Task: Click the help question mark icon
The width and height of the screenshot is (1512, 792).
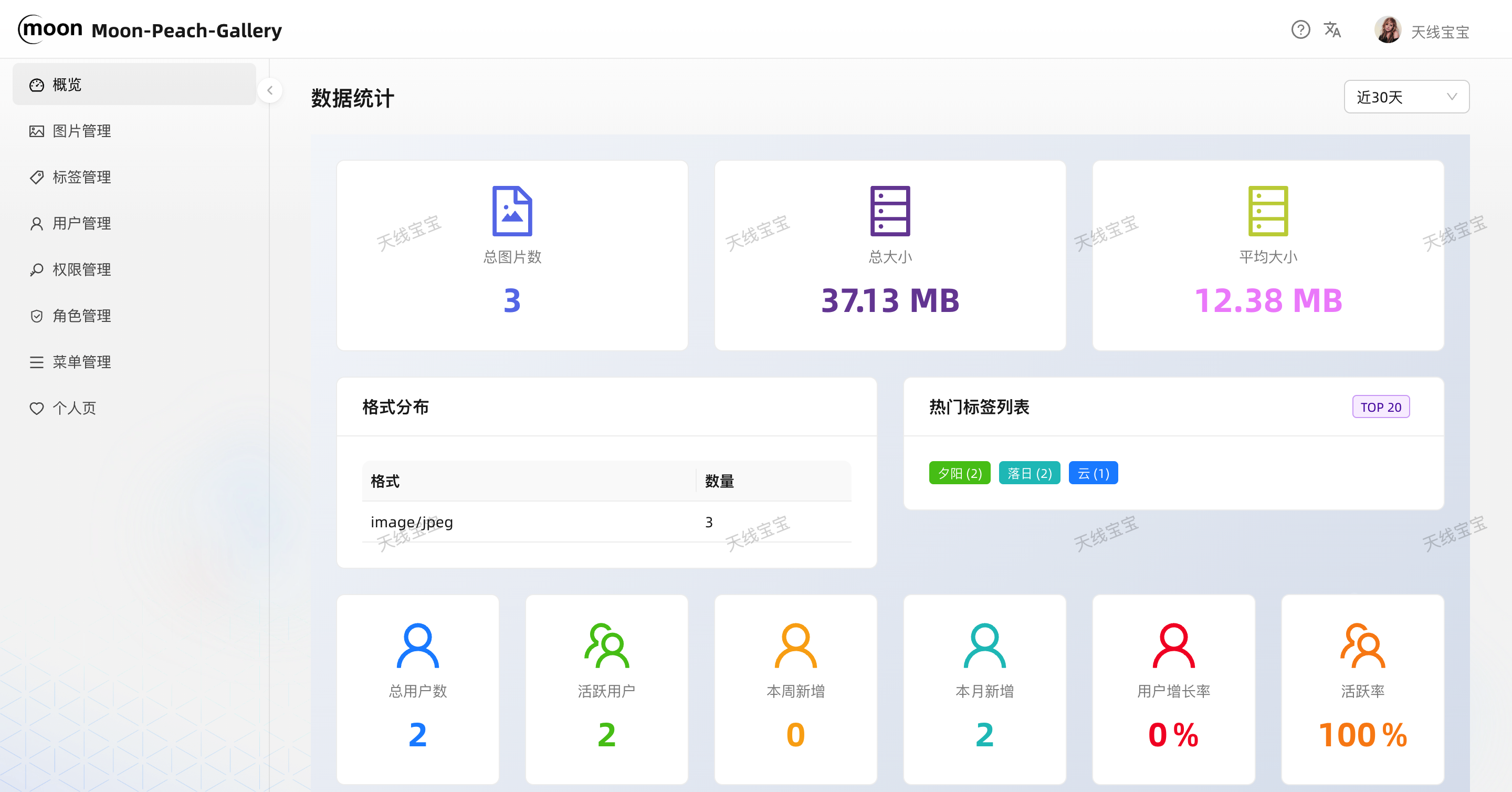Action: coord(1300,29)
